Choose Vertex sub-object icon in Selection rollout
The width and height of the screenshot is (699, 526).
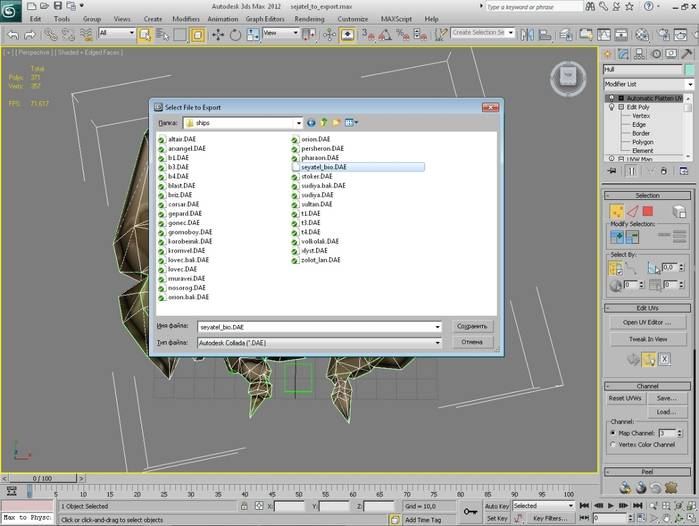click(x=617, y=211)
